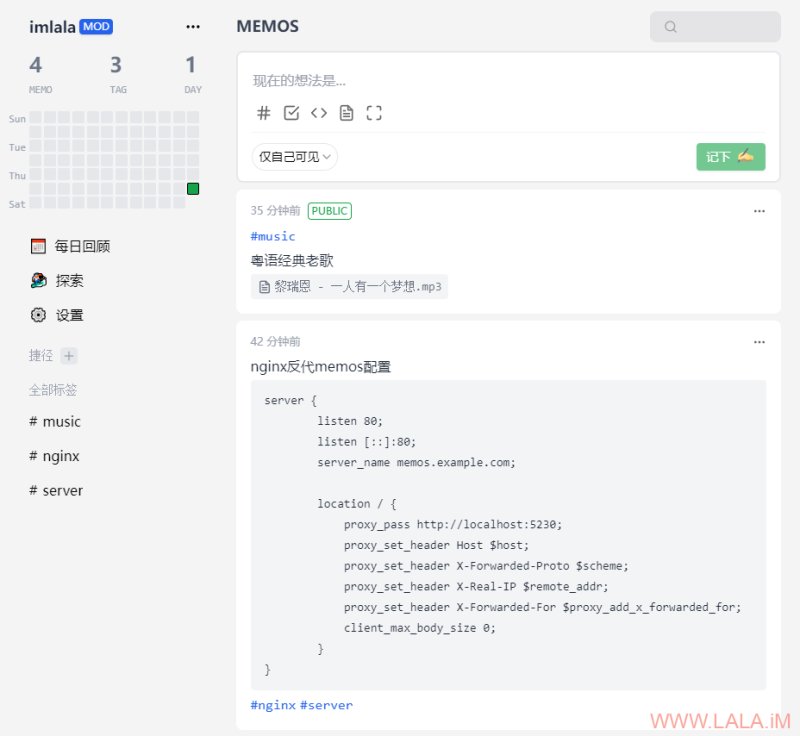The width and height of the screenshot is (800, 736).
Task: Insert a tag with the hash icon
Action: (x=263, y=113)
